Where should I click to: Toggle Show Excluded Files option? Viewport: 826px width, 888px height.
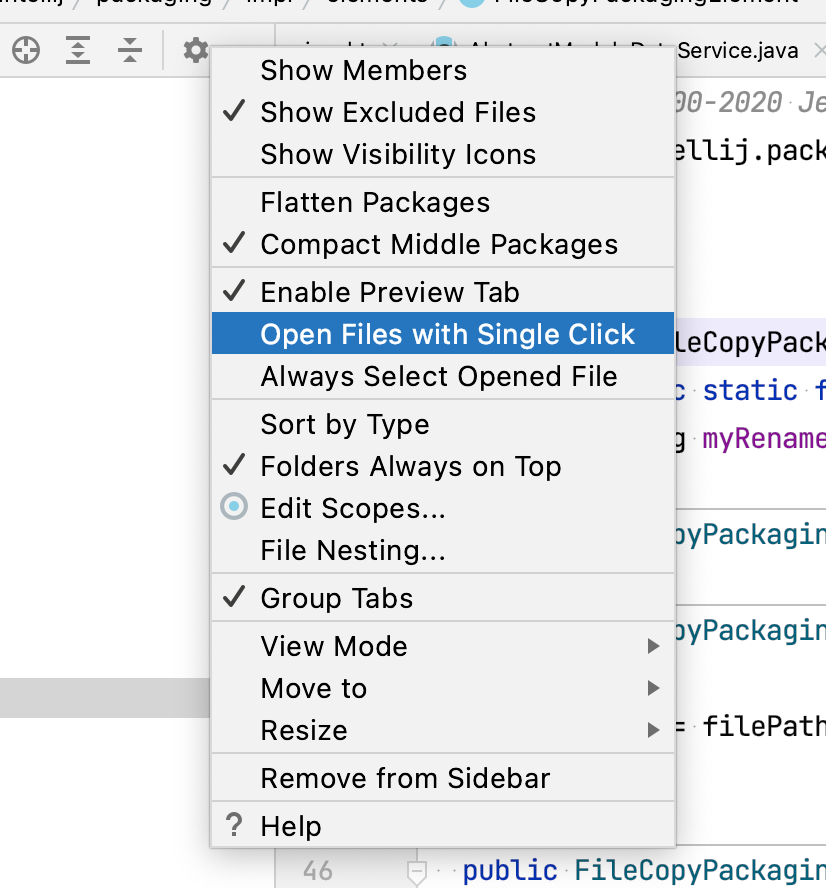398,113
